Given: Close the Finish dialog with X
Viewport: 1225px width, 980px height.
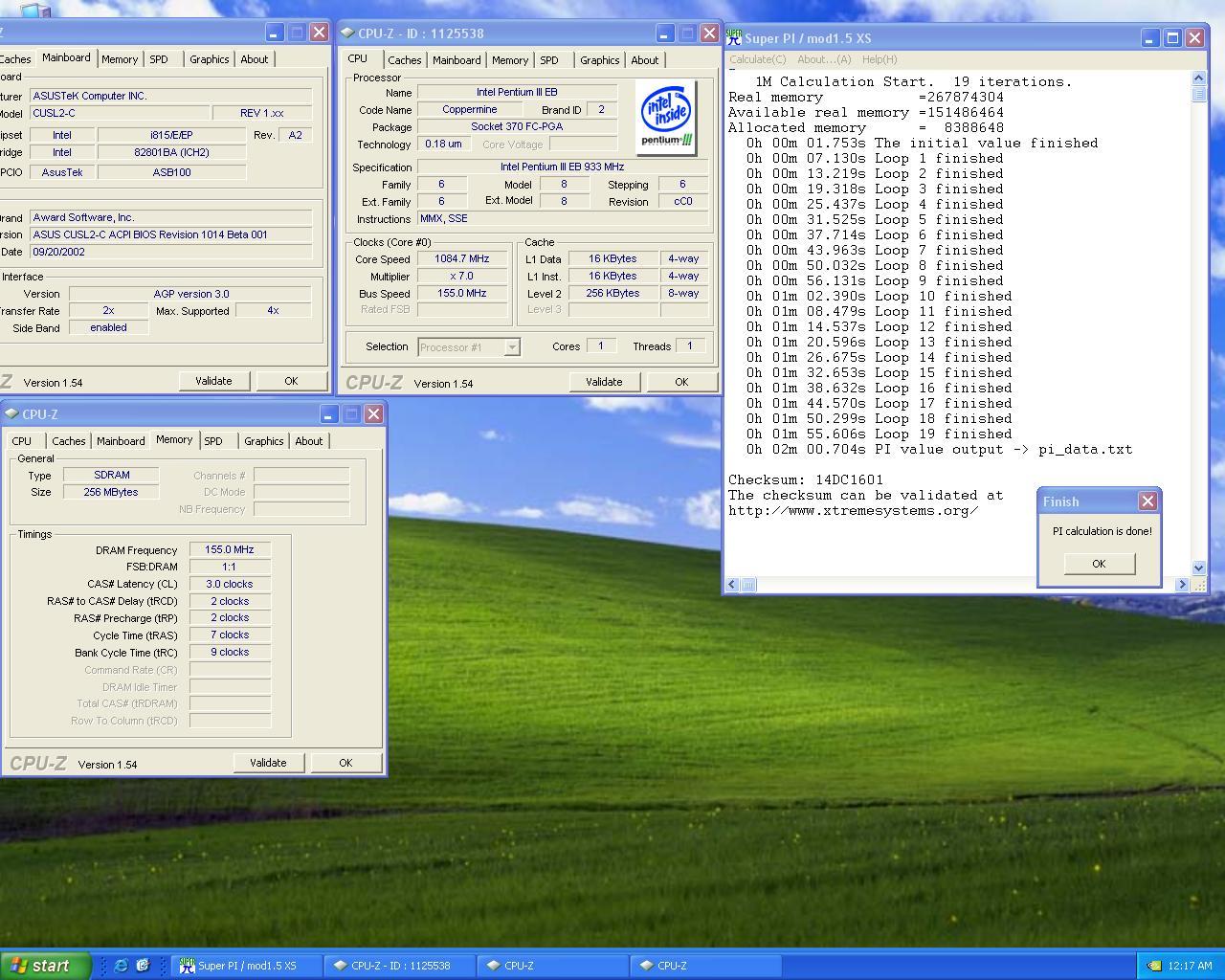Looking at the screenshot, I should [x=1147, y=501].
